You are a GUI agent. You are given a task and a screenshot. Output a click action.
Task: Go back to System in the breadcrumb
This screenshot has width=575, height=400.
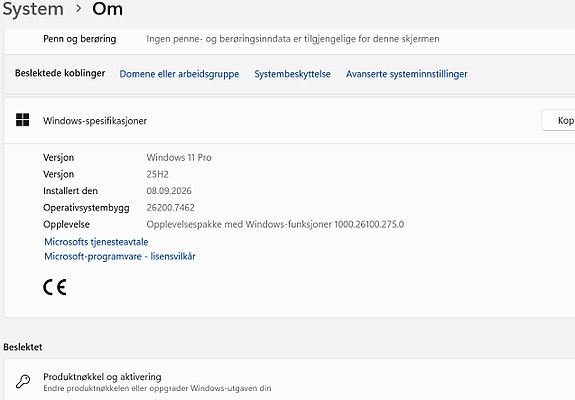(x=33, y=9)
